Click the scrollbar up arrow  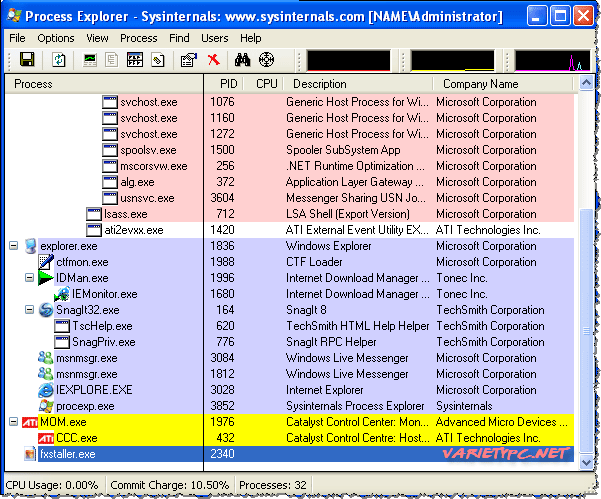(586, 82)
